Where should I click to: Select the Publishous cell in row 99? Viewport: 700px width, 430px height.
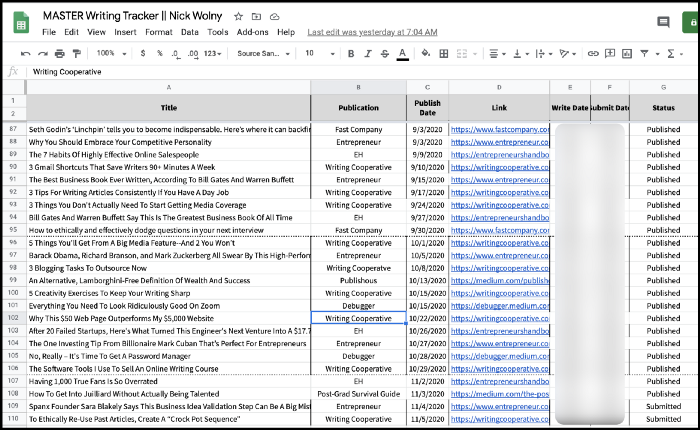[x=358, y=280]
